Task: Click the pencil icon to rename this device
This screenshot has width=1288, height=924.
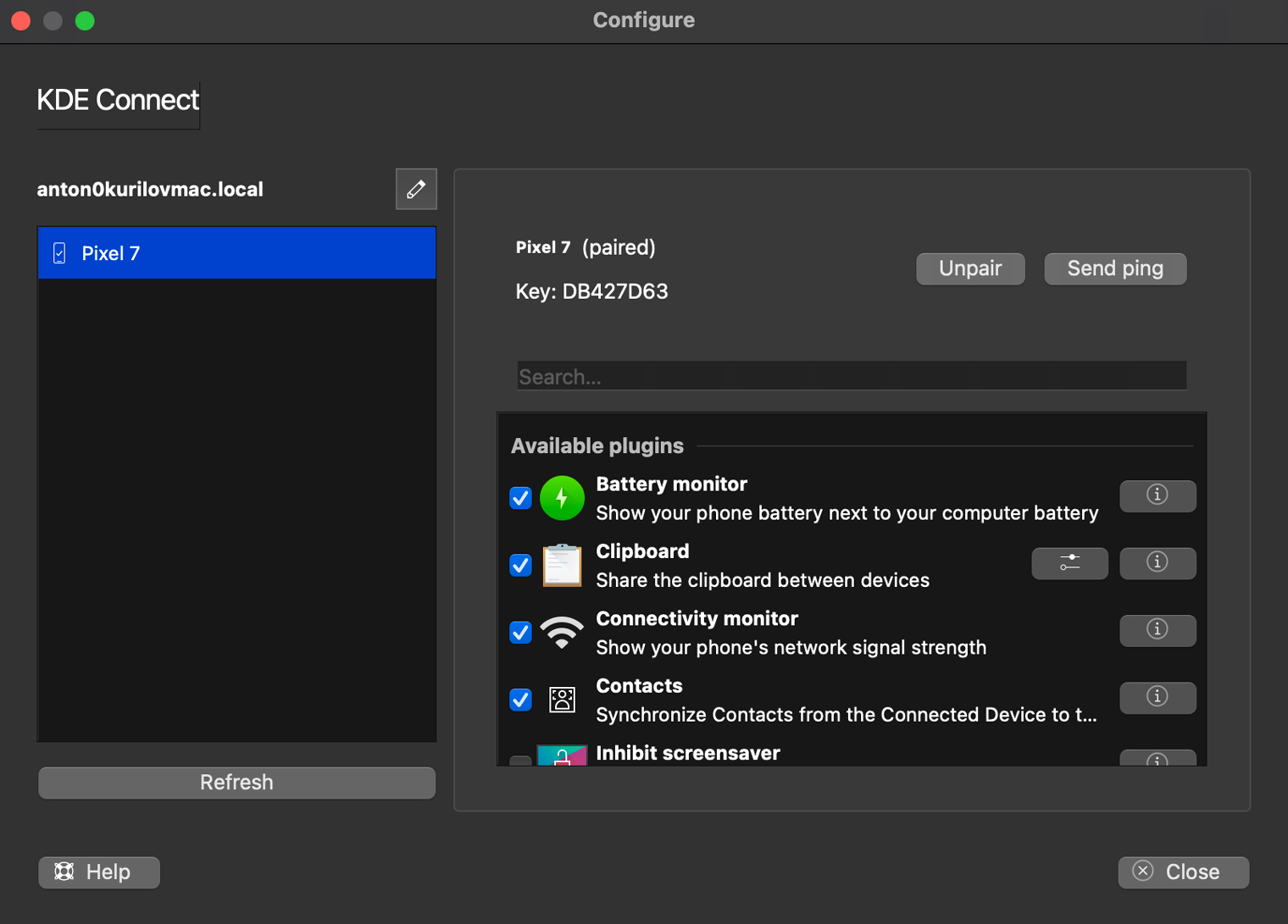Action: [x=416, y=189]
